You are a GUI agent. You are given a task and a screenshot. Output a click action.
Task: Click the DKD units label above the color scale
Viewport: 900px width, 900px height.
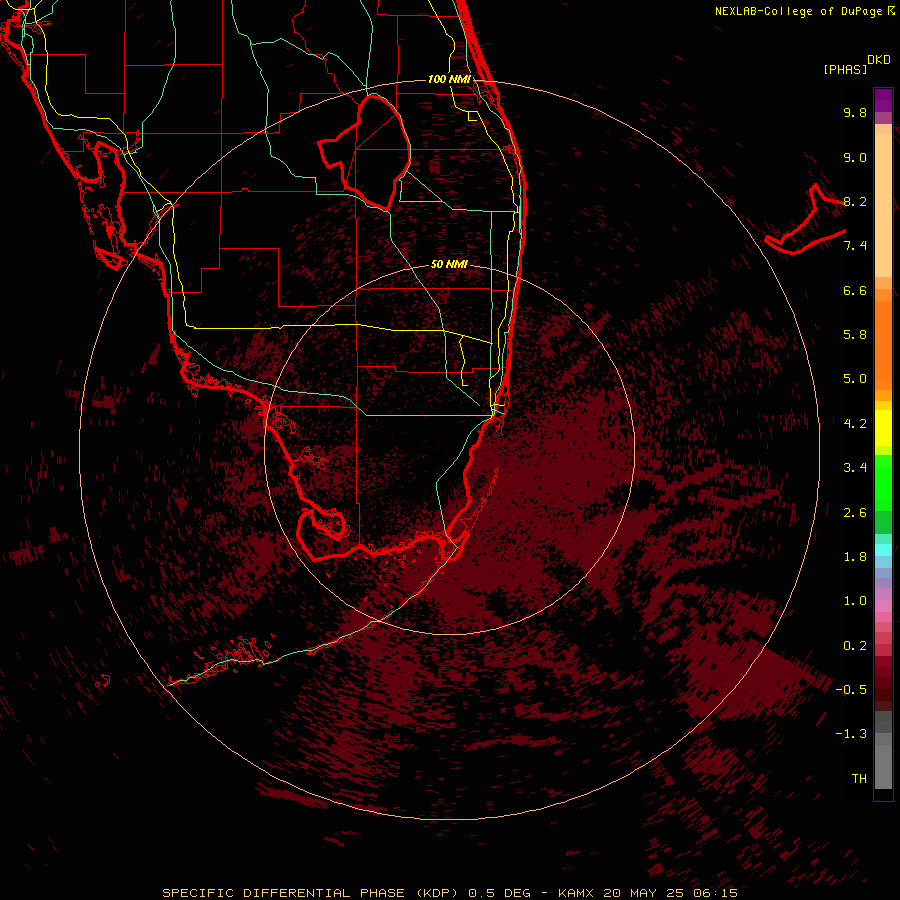879,60
